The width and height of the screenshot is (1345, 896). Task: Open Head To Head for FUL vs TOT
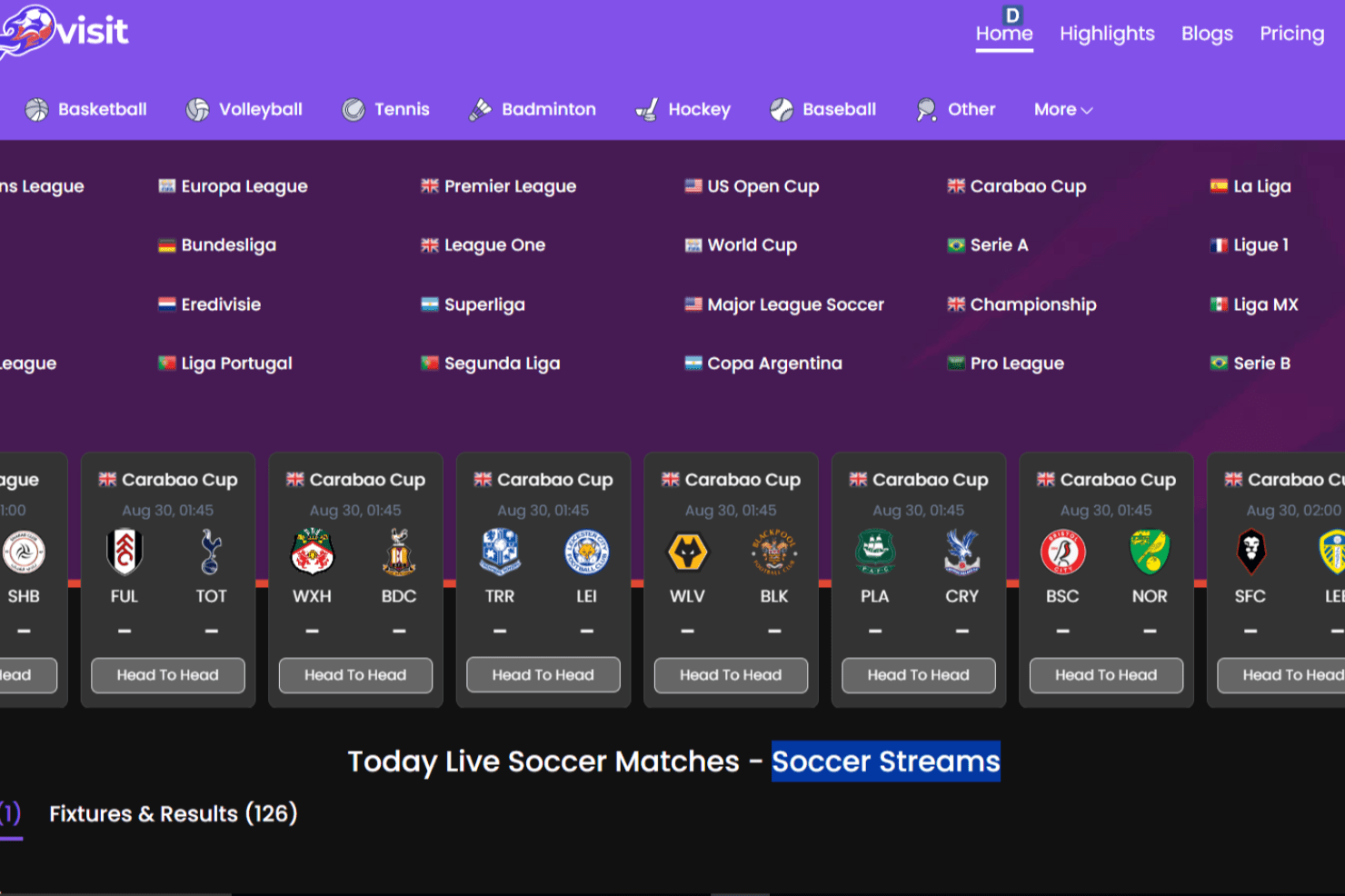pyautogui.click(x=168, y=675)
